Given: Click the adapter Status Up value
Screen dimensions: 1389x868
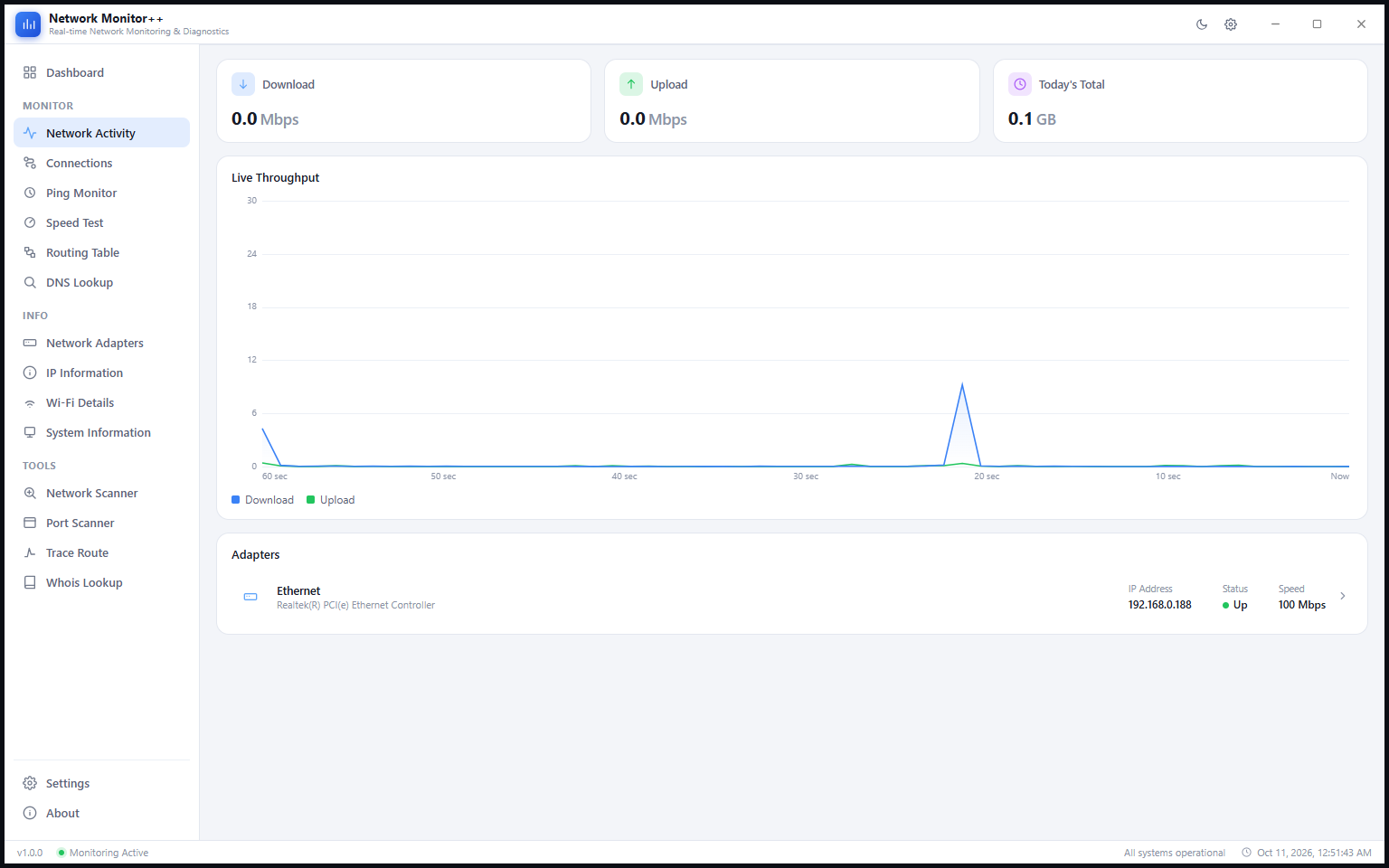Looking at the screenshot, I should point(1235,605).
